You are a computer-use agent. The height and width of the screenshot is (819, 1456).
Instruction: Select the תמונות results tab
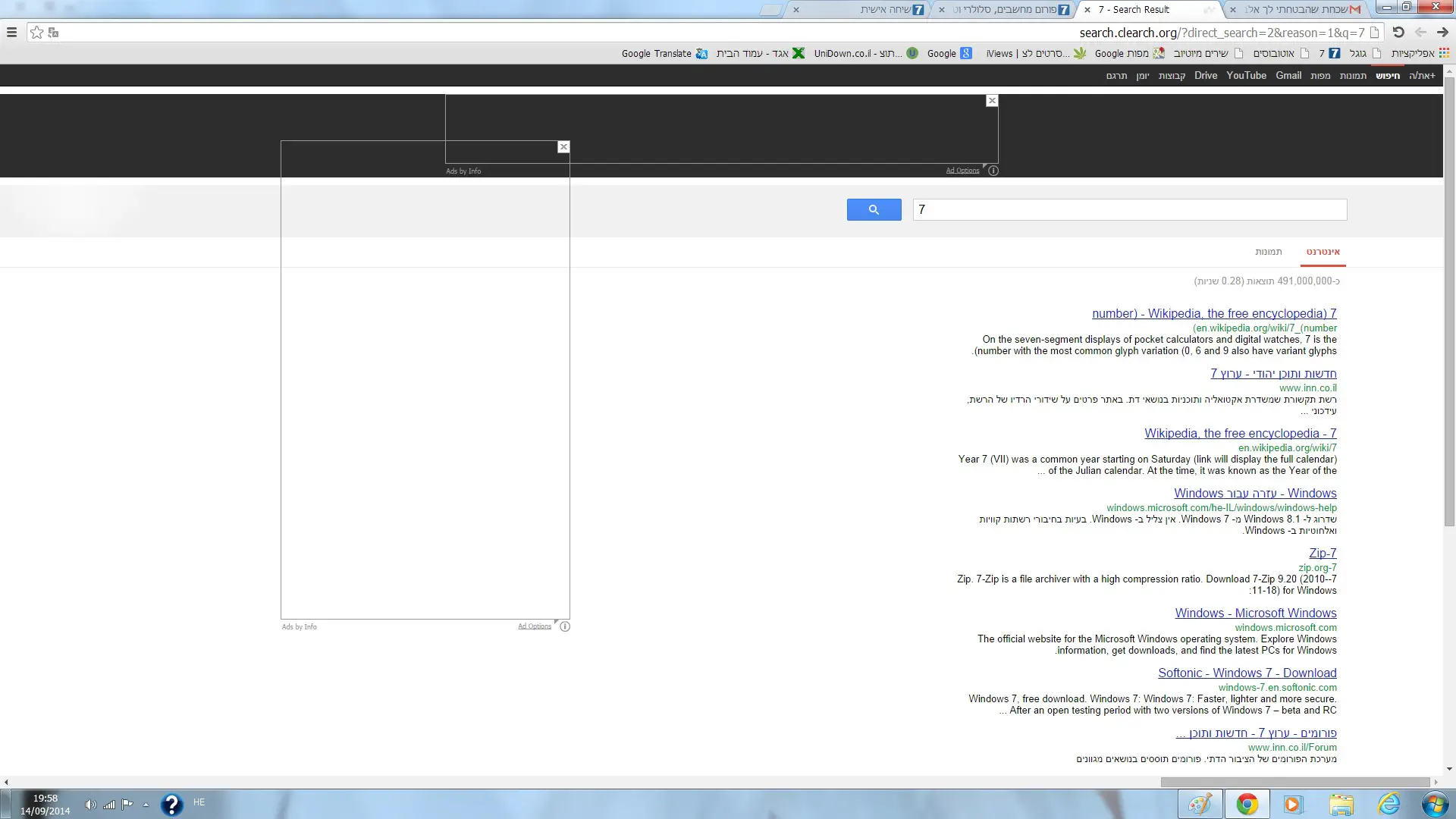[x=1268, y=252]
